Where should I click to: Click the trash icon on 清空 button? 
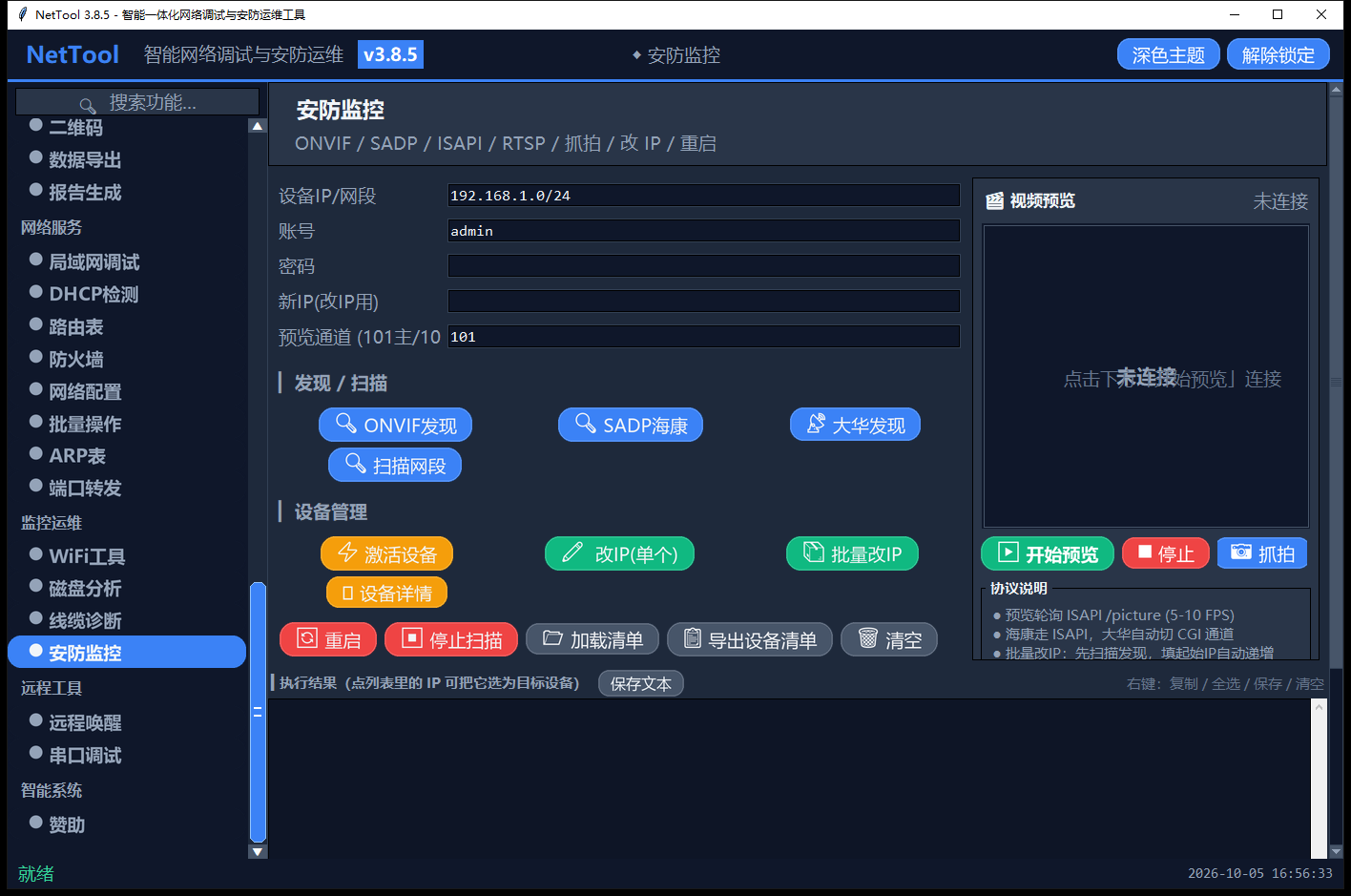tap(868, 638)
